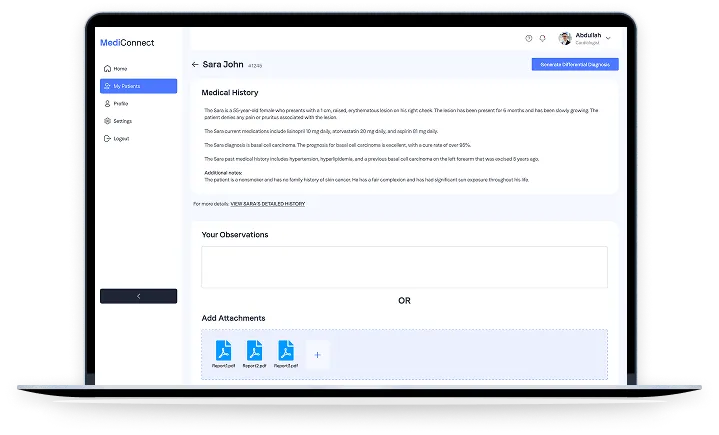Open the View Sara's Detailed History link
Viewport: 719px width, 435px height.
coord(268,204)
